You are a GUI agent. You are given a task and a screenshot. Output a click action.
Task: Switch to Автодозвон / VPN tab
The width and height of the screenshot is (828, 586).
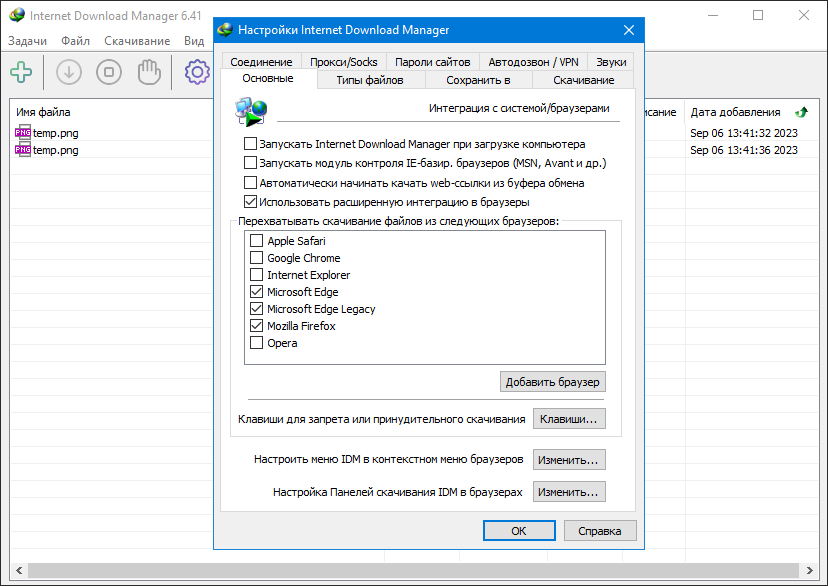(x=533, y=62)
